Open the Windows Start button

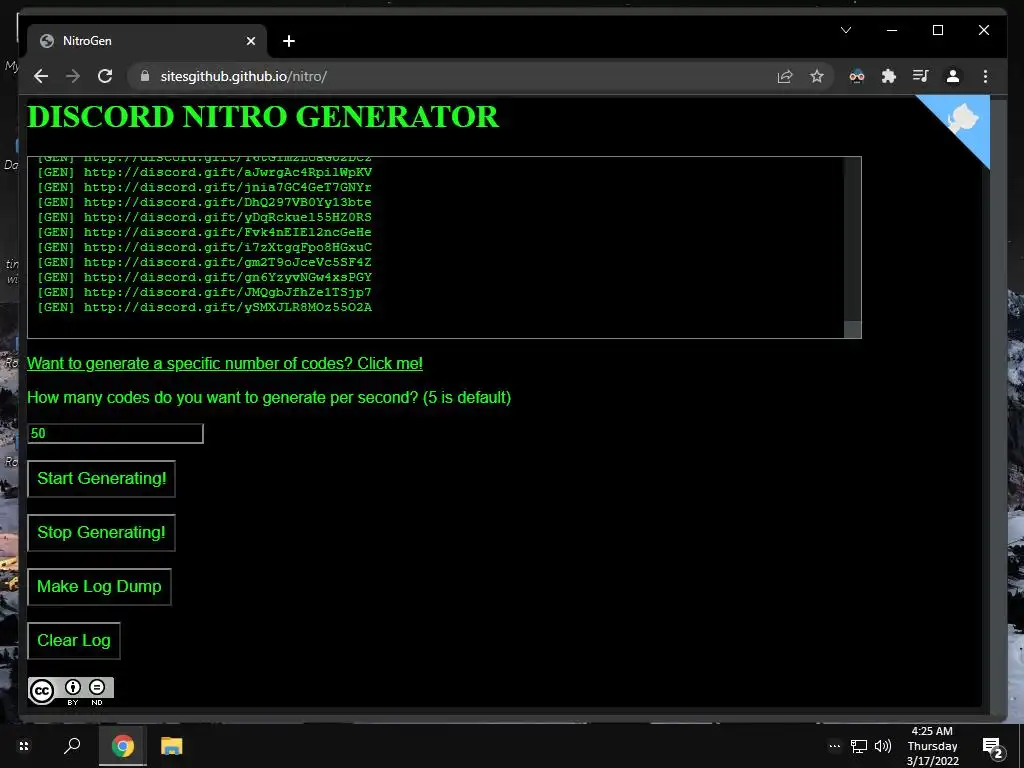pyautogui.click(x=24, y=746)
